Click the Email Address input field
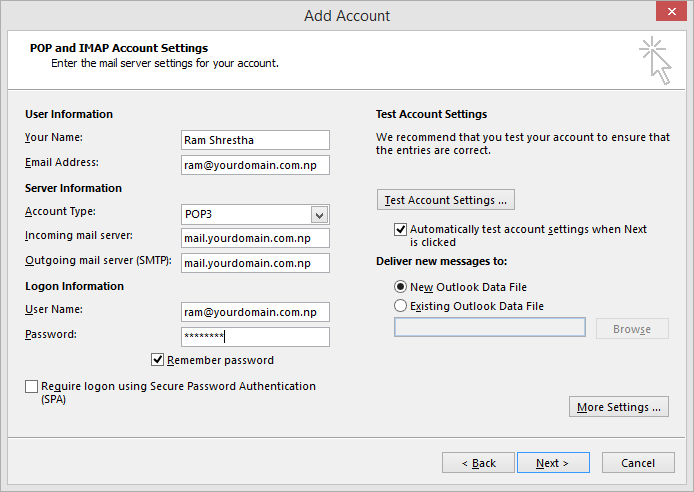This screenshot has height=492, width=694. tap(255, 165)
